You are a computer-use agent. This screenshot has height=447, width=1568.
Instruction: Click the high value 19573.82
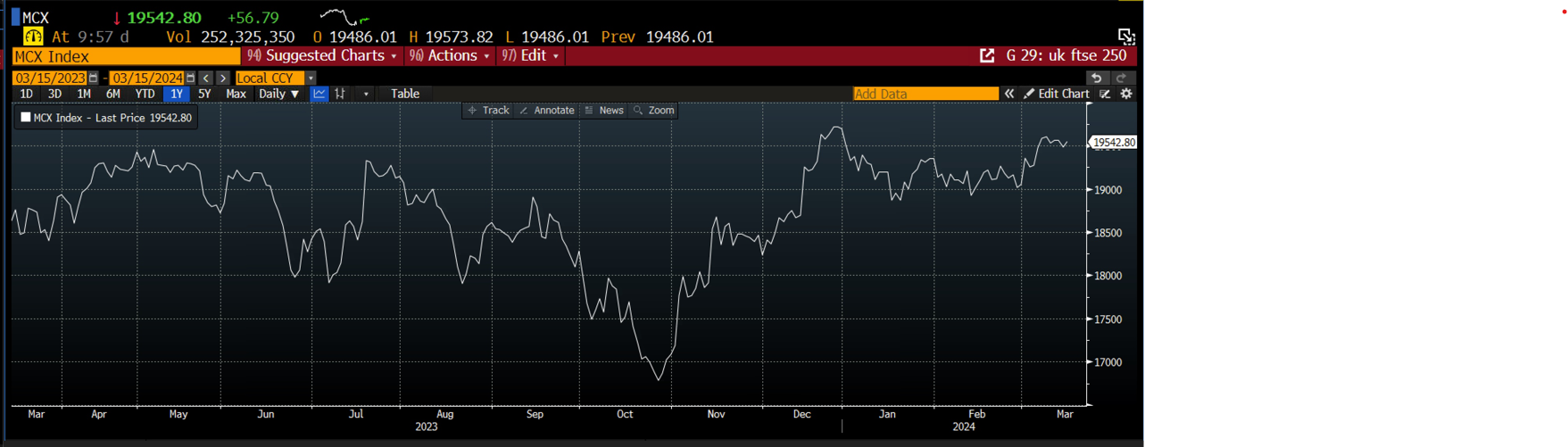pos(459,37)
